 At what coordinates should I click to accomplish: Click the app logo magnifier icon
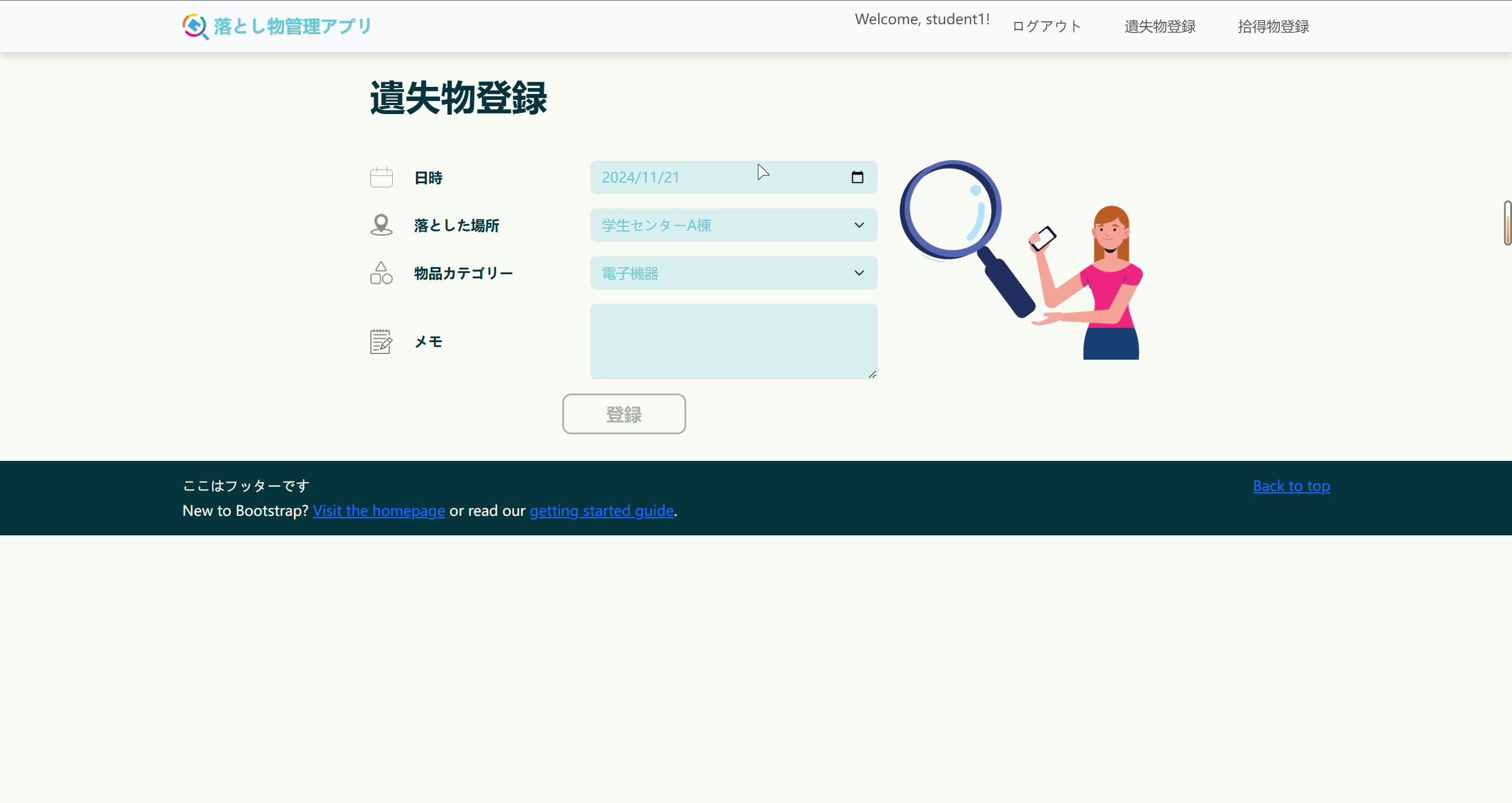(195, 26)
